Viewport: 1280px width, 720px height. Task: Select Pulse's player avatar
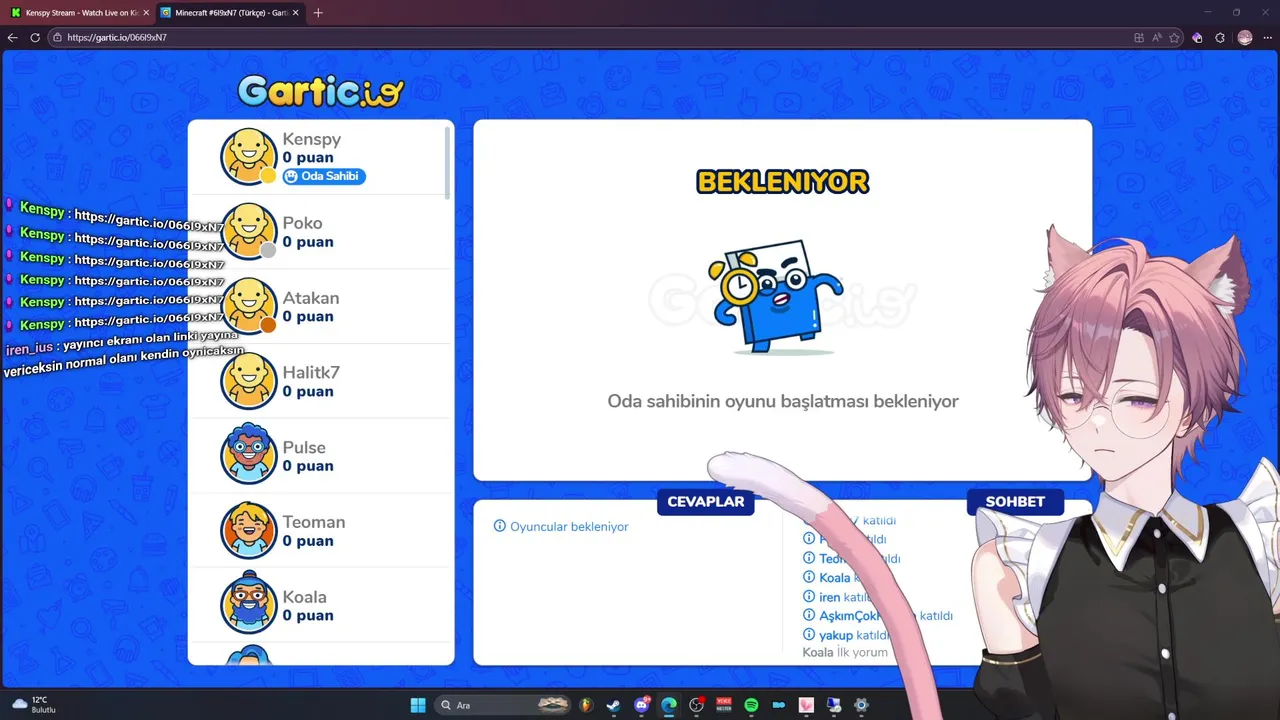248,455
